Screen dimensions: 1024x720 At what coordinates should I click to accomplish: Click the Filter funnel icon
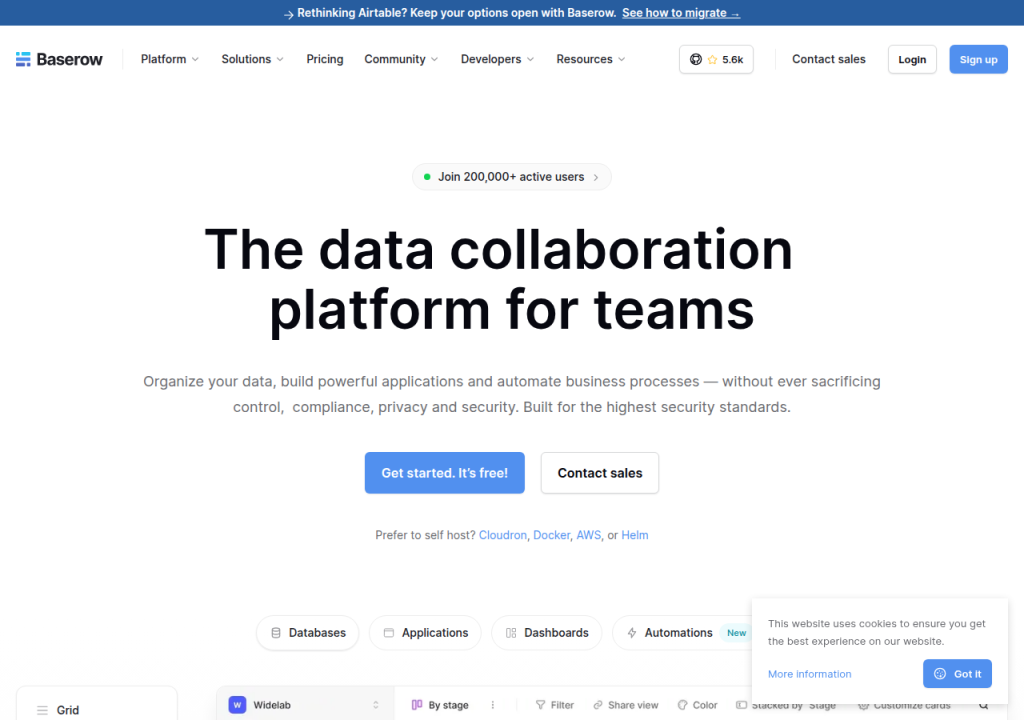(x=540, y=705)
